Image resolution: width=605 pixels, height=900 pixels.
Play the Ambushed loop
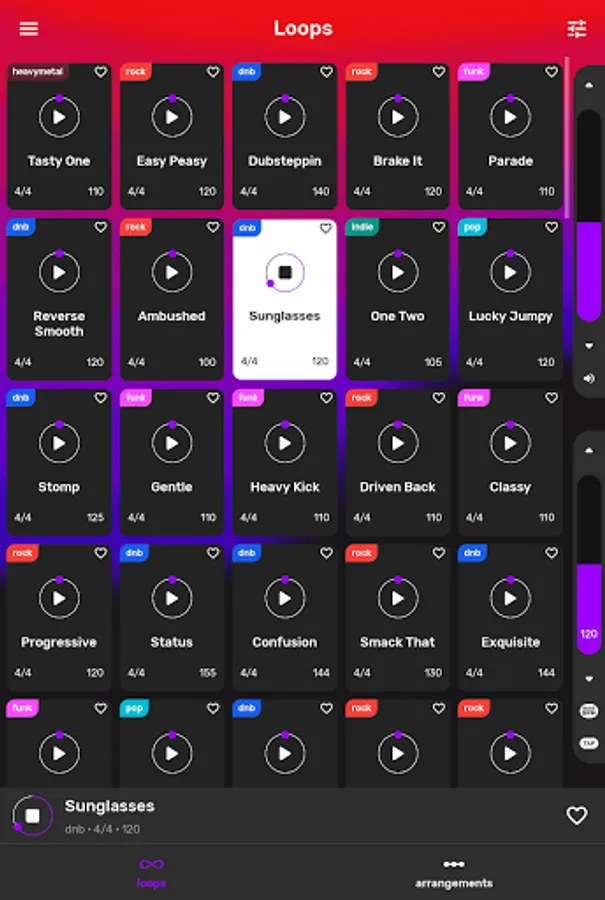(x=172, y=272)
